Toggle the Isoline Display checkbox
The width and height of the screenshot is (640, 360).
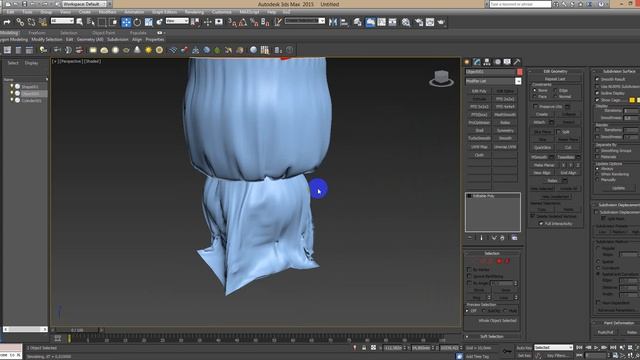click(x=597, y=93)
